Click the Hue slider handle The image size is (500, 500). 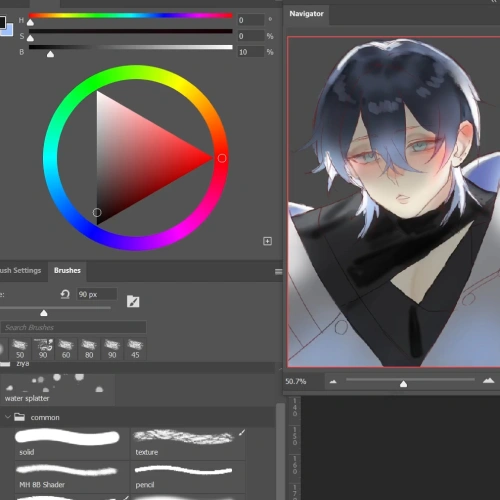(30, 22)
